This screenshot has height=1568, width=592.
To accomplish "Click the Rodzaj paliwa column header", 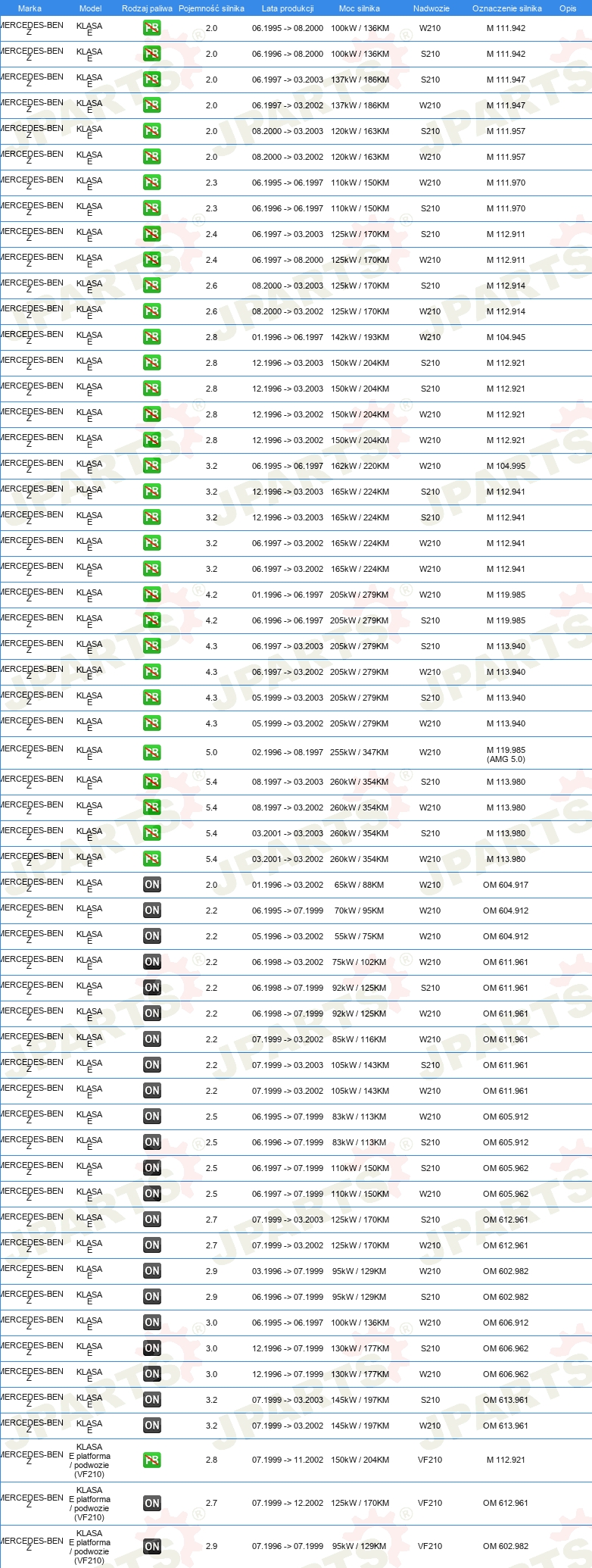I will [147, 8].
